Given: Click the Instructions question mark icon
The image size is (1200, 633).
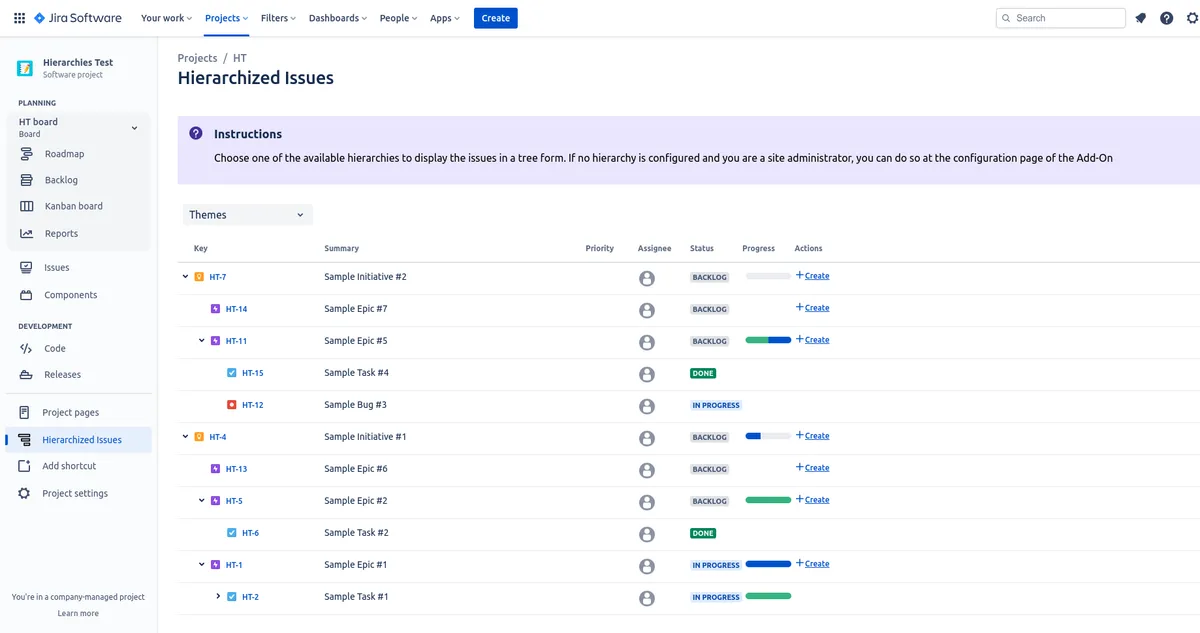Looking at the screenshot, I should tap(196, 133).
